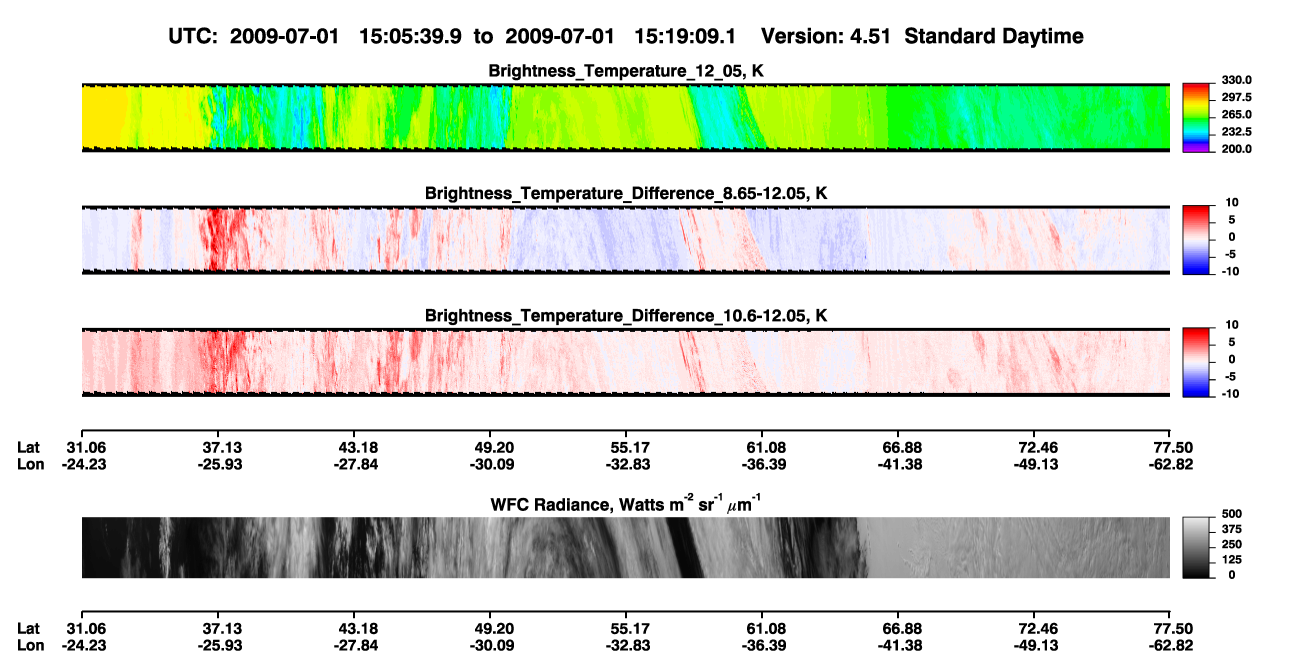Click the '330.0' colorbar maximum label
This screenshot has height=667, width=1300.
coord(1237,81)
